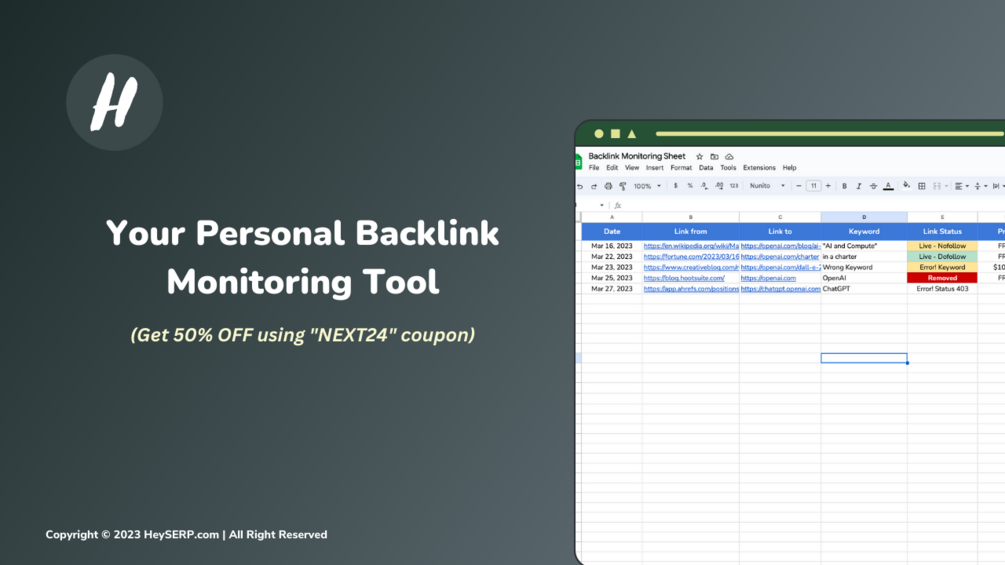Open the 100% zoom dropdown
The image size is (1005, 565).
coord(647,186)
